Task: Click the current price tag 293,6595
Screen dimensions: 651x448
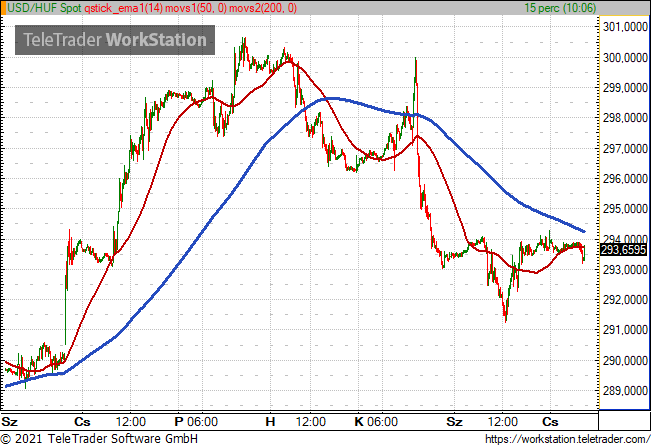Action: (x=624, y=250)
